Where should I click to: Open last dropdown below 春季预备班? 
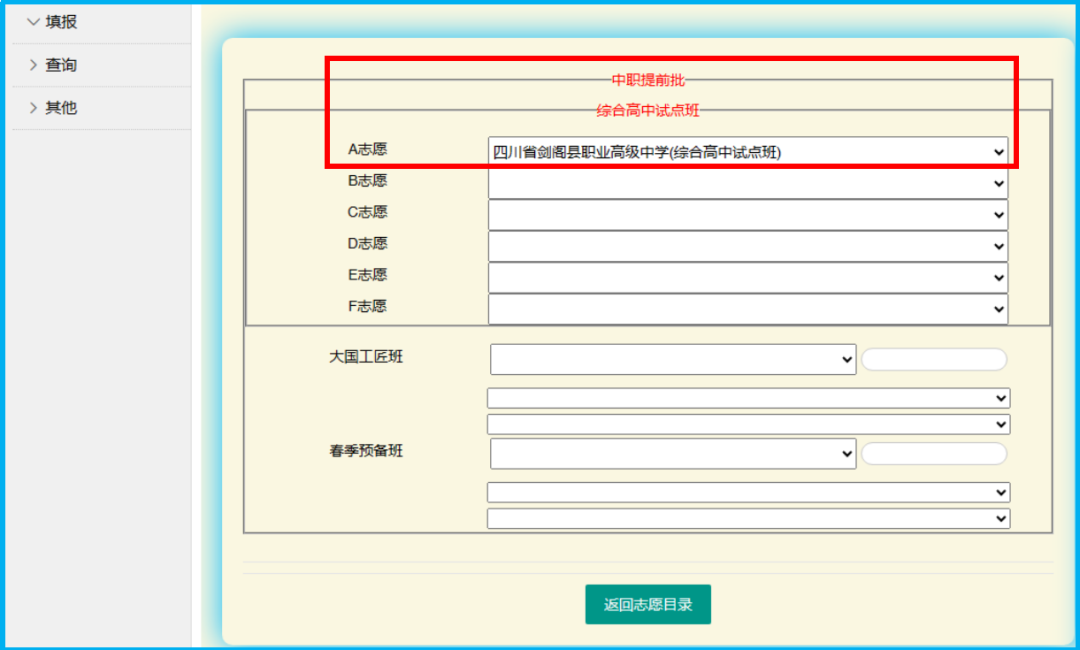click(747, 518)
